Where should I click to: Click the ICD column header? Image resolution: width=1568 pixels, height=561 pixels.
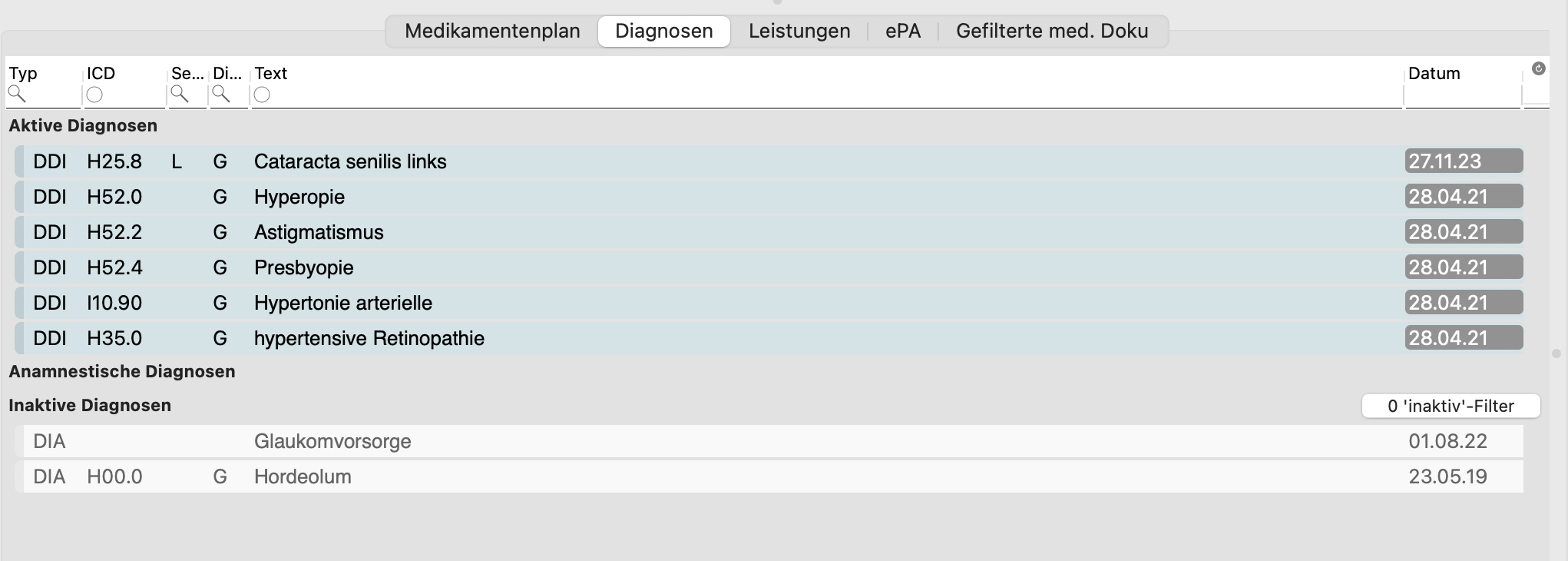tap(101, 74)
